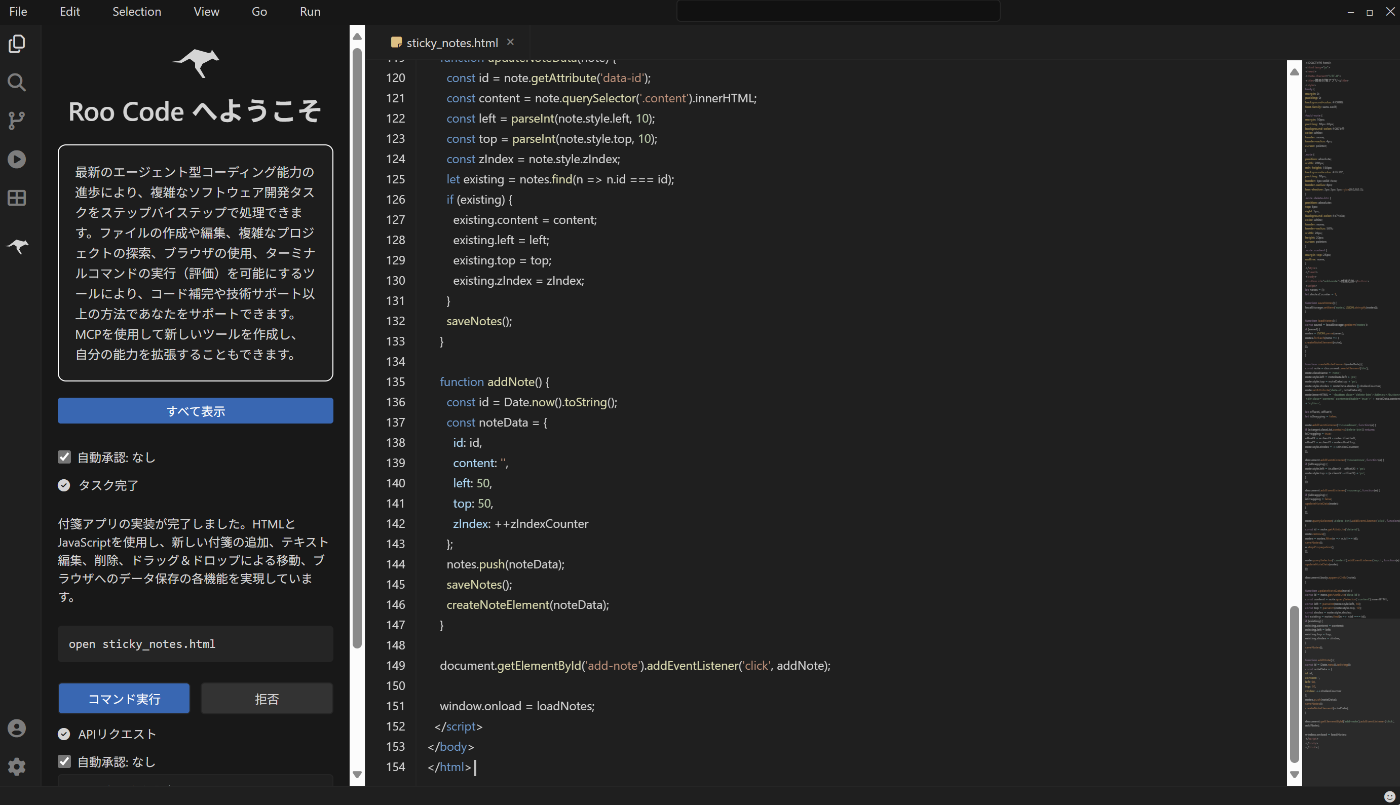Click line number 149
The height and width of the screenshot is (805, 1400).
(394, 666)
